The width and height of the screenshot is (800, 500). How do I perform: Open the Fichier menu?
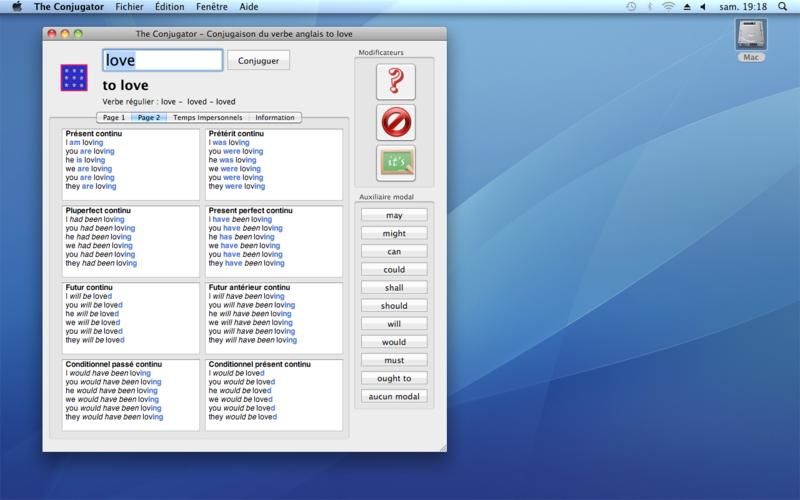pos(129,7)
